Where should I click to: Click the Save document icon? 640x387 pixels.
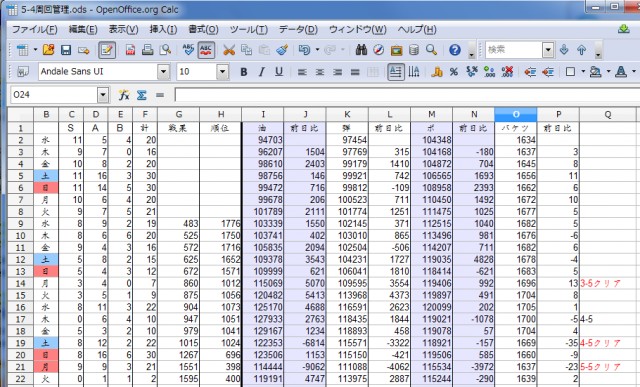pos(66,50)
